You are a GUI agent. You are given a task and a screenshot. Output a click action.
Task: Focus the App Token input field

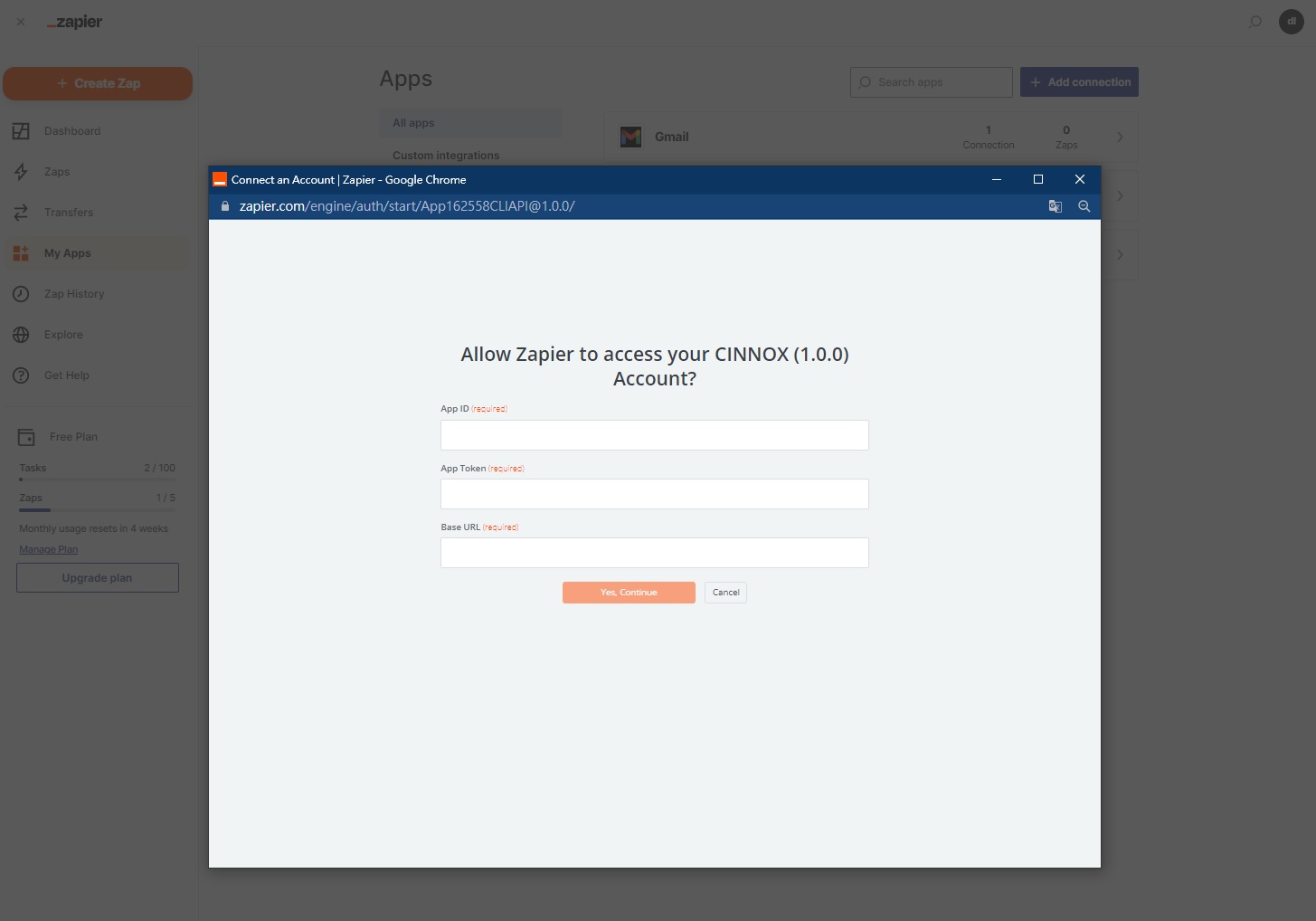click(655, 494)
